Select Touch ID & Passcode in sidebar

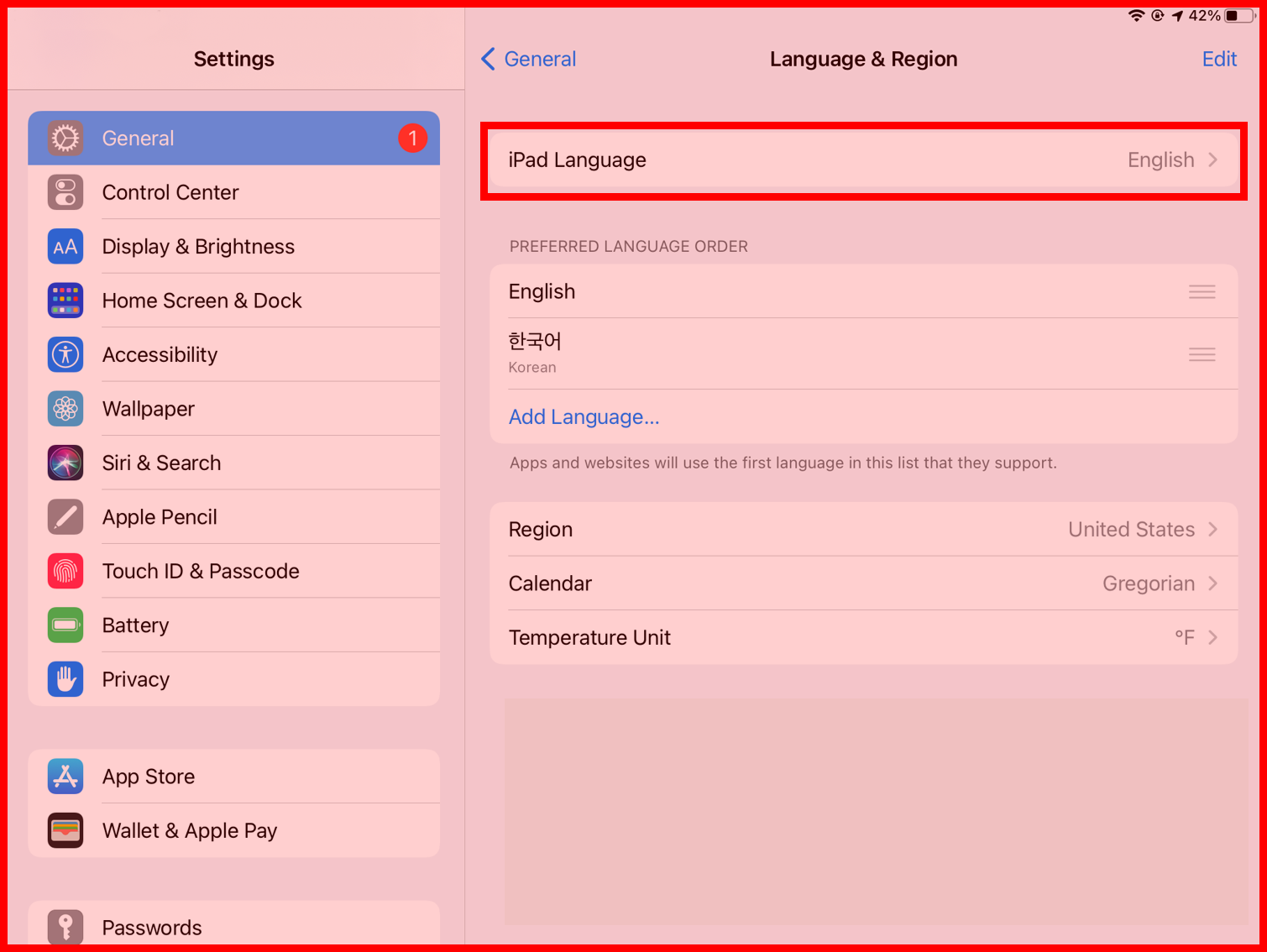coord(234,571)
